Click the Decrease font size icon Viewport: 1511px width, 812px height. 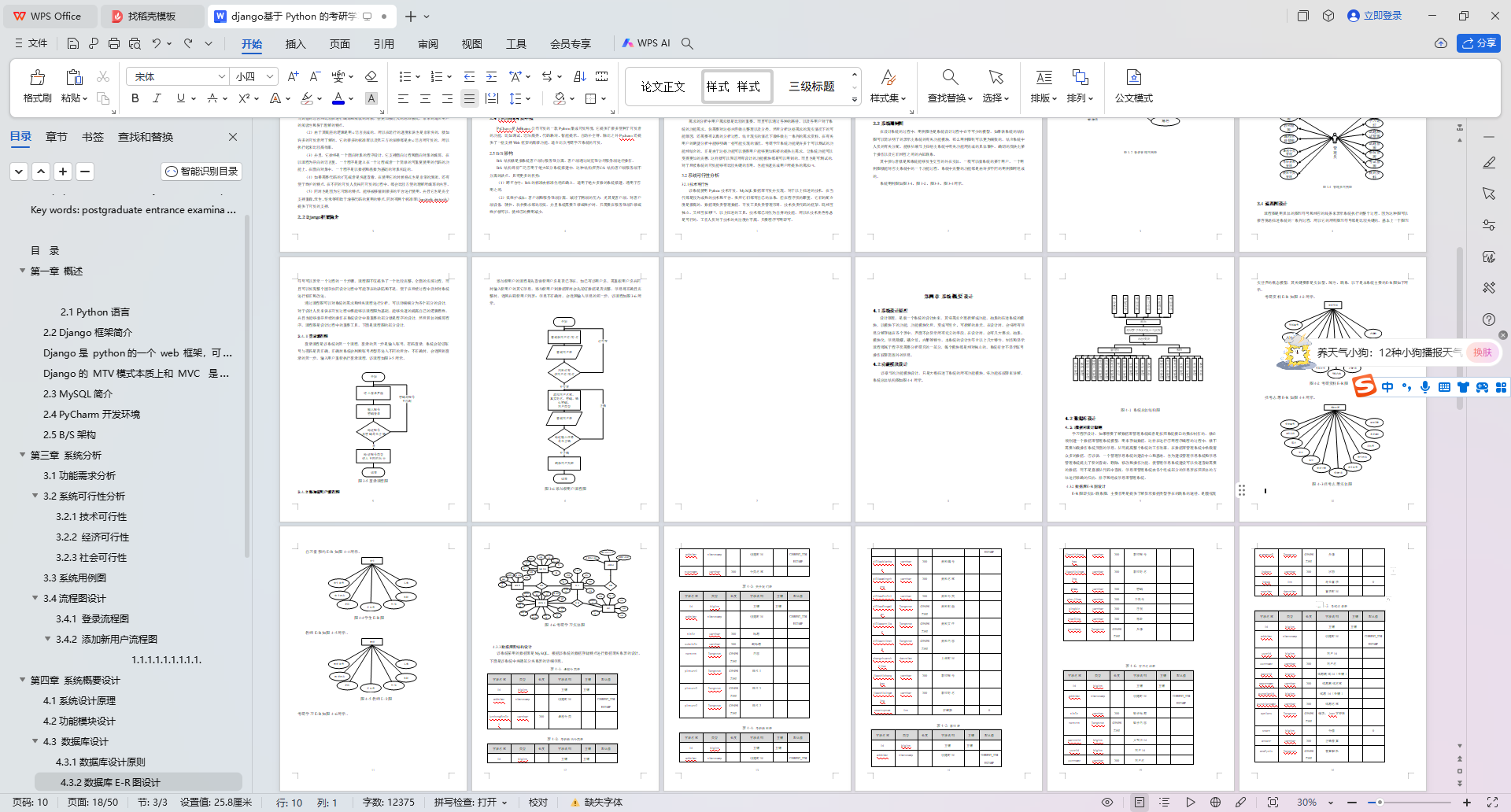pyautogui.click(x=315, y=76)
